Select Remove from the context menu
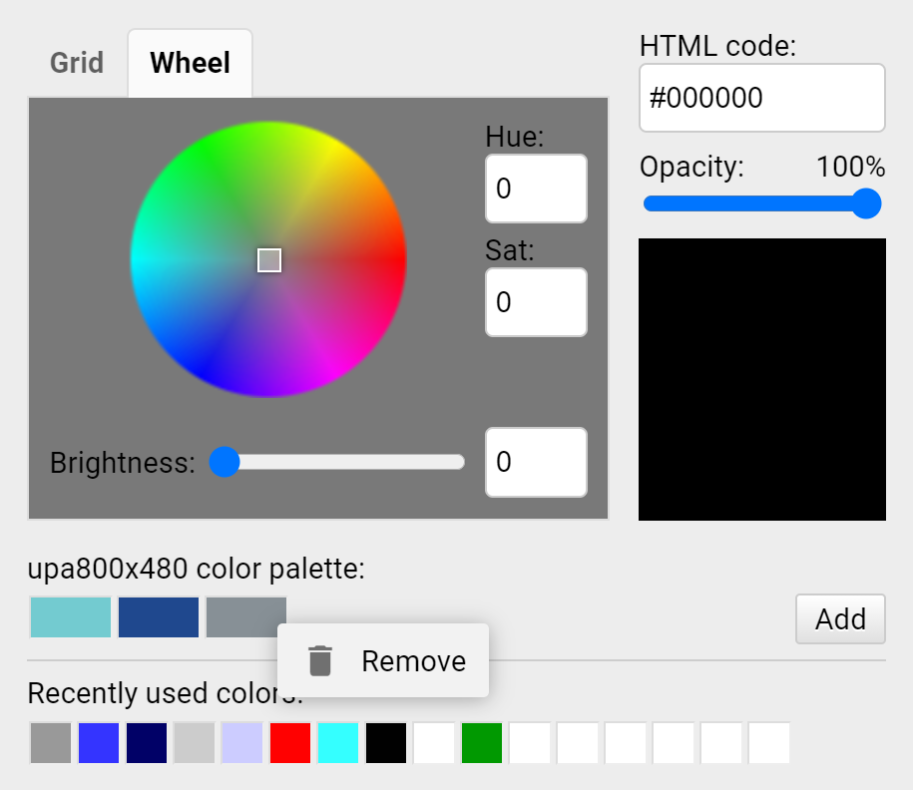This screenshot has height=790, width=913. (x=383, y=661)
